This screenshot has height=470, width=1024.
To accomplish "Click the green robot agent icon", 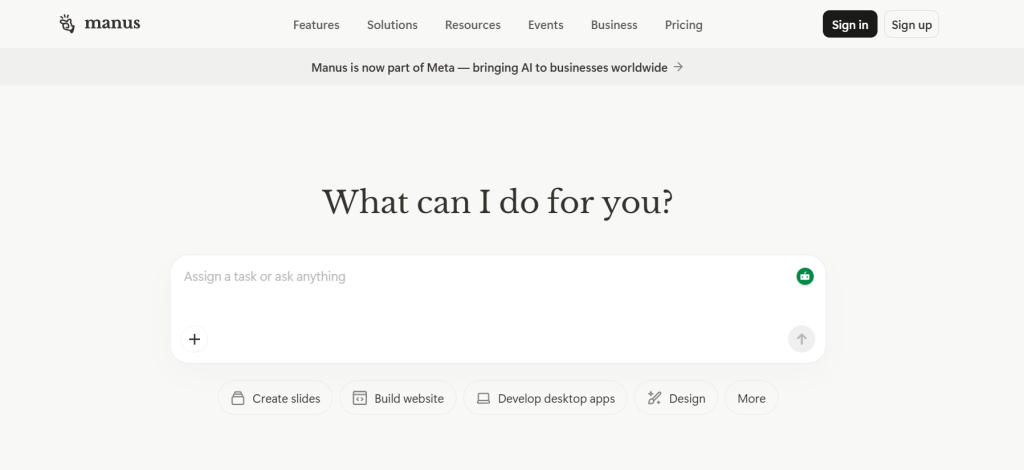I will point(805,276).
